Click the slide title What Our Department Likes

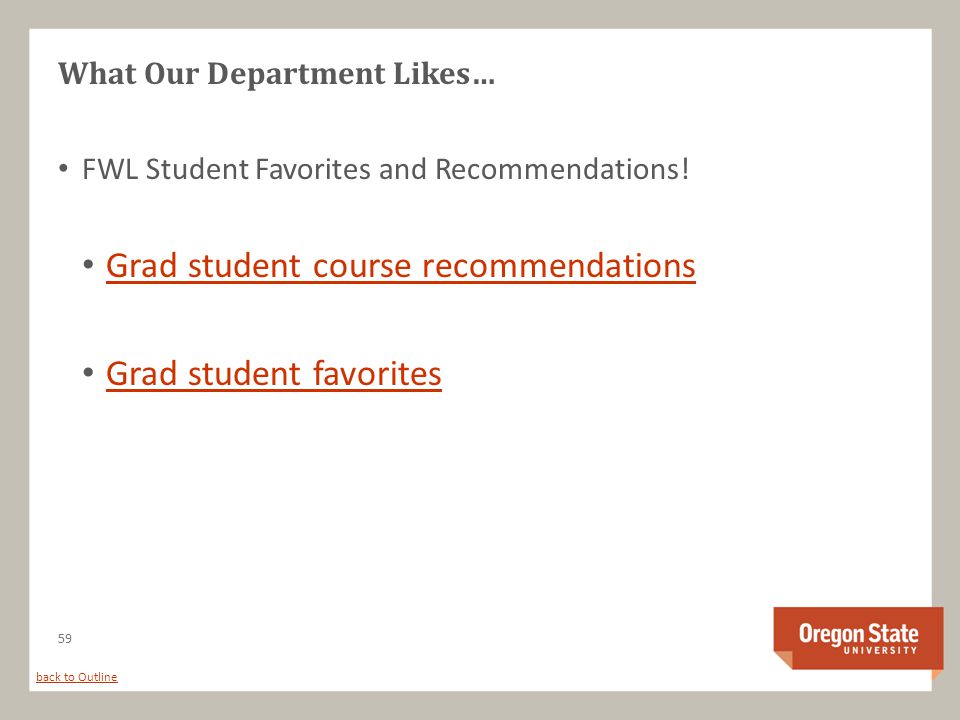click(276, 74)
